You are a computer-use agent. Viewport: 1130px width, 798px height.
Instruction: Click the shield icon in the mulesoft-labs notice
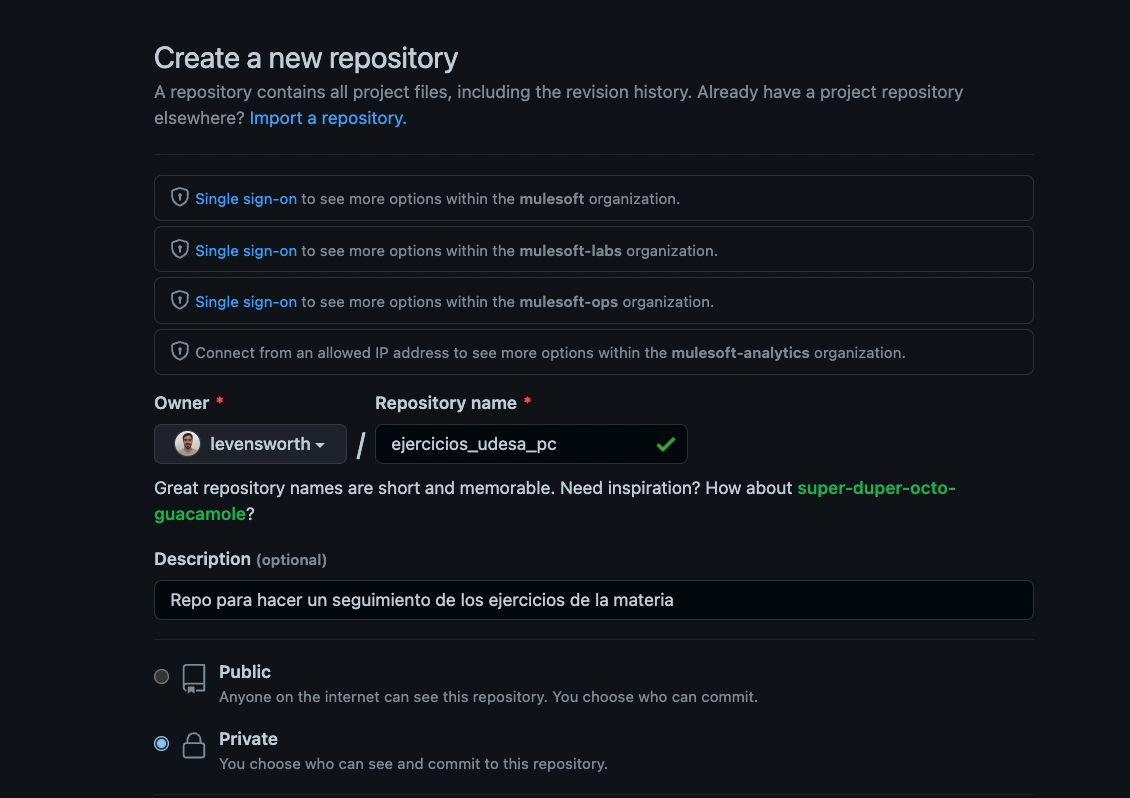pyautogui.click(x=179, y=249)
